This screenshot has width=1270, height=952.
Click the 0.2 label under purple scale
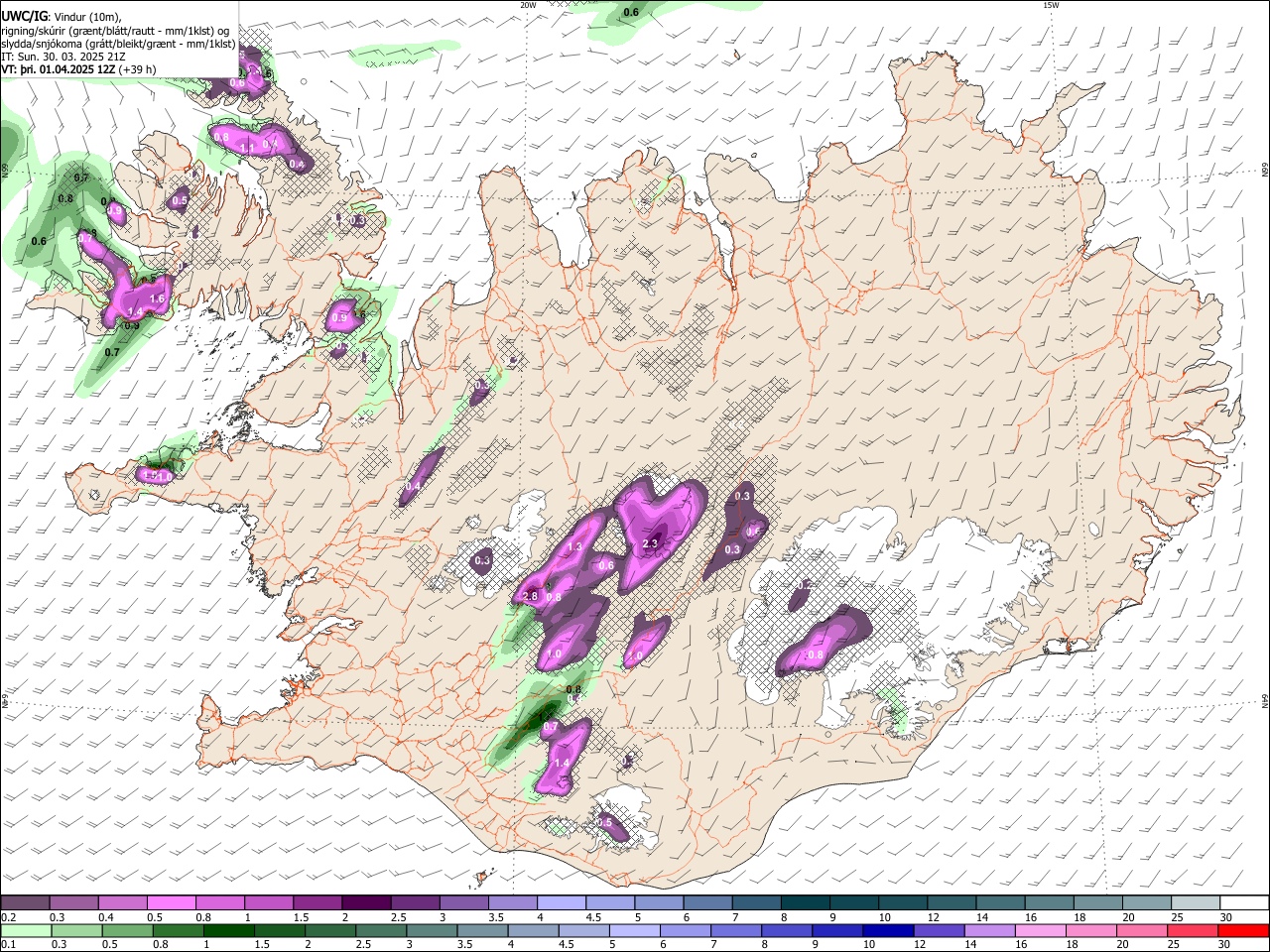click(x=9, y=917)
